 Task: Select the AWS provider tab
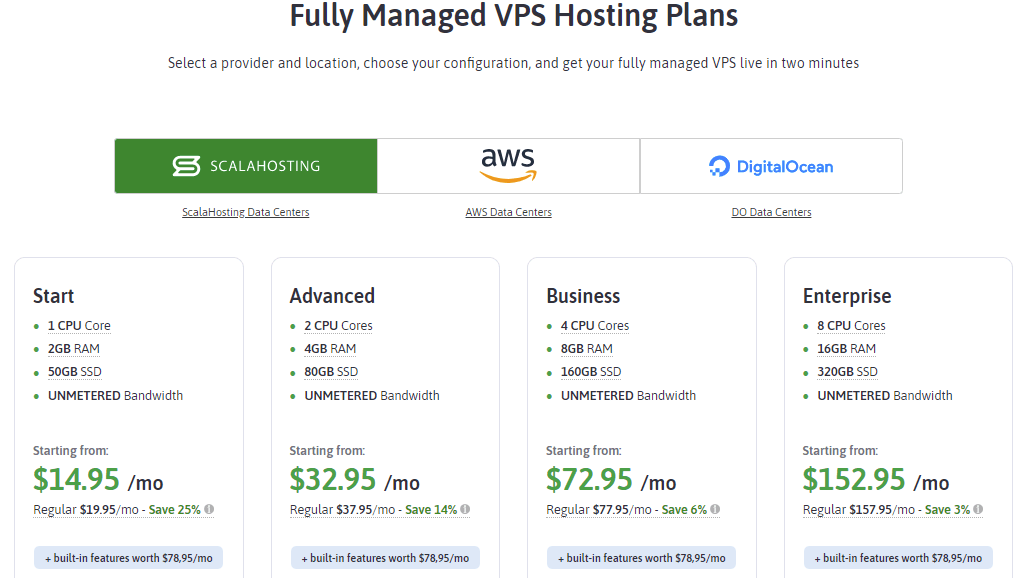pos(508,166)
